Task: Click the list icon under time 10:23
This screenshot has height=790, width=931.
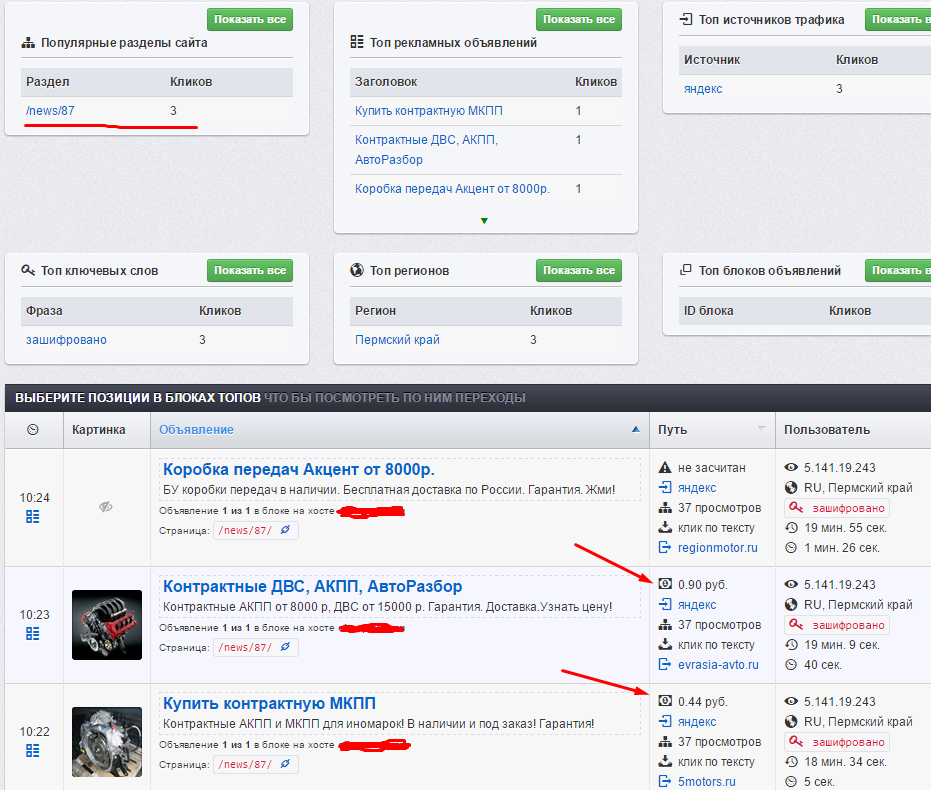Action: coord(33,634)
